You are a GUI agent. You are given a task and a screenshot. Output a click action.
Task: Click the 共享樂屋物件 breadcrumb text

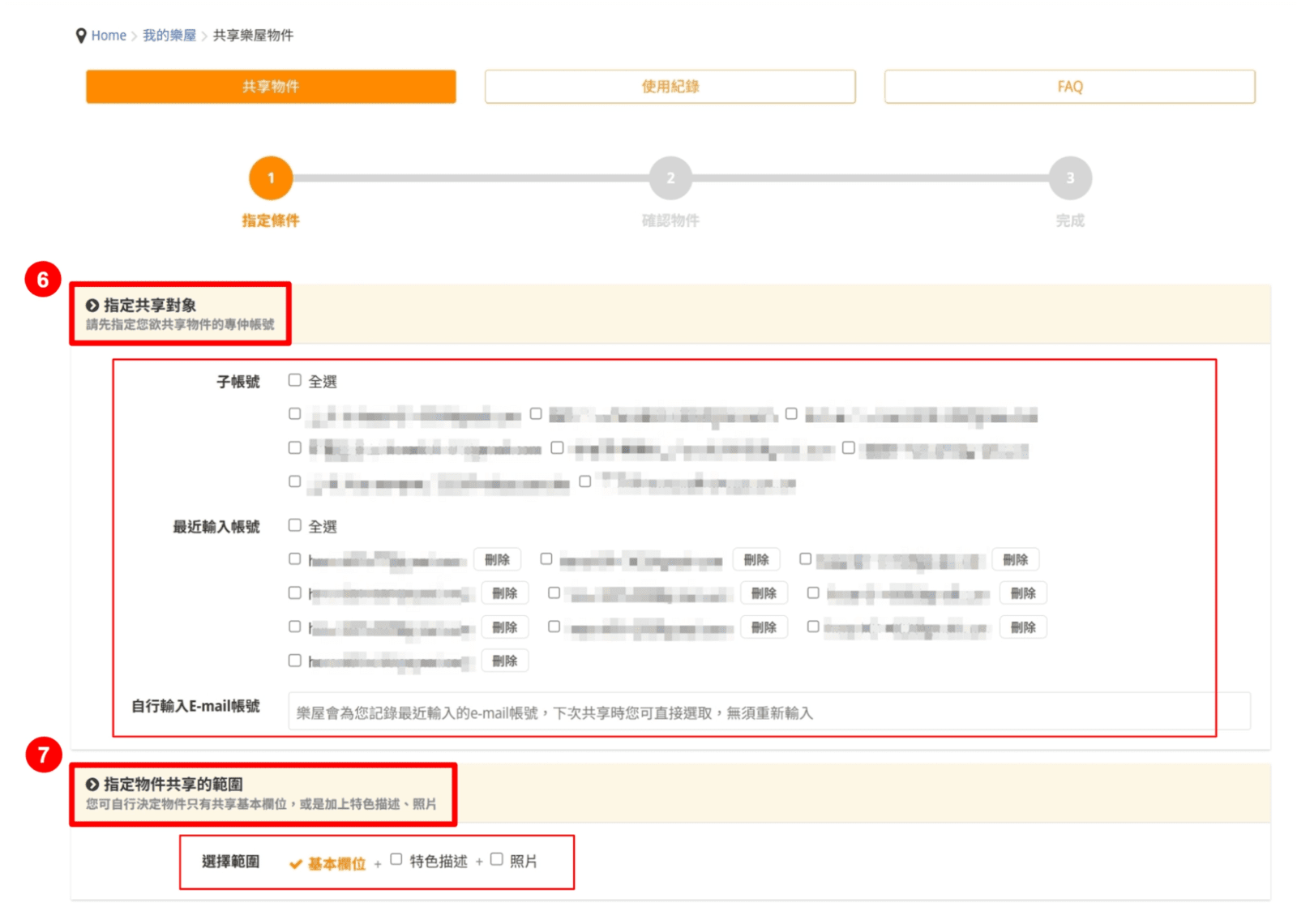(253, 36)
